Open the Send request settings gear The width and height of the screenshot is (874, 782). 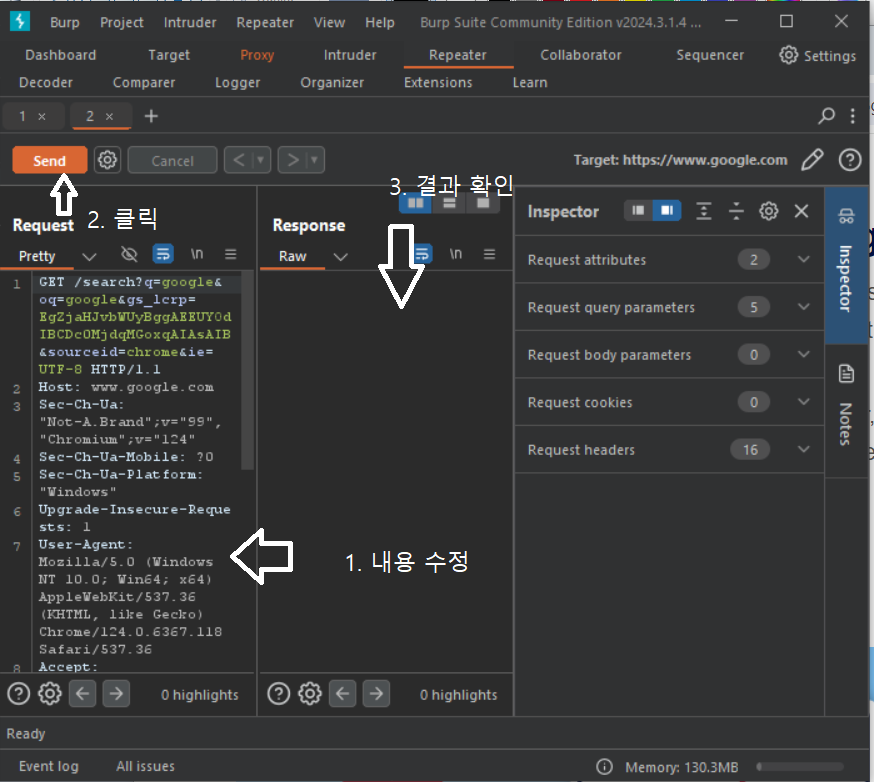click(x=107, y=161)
